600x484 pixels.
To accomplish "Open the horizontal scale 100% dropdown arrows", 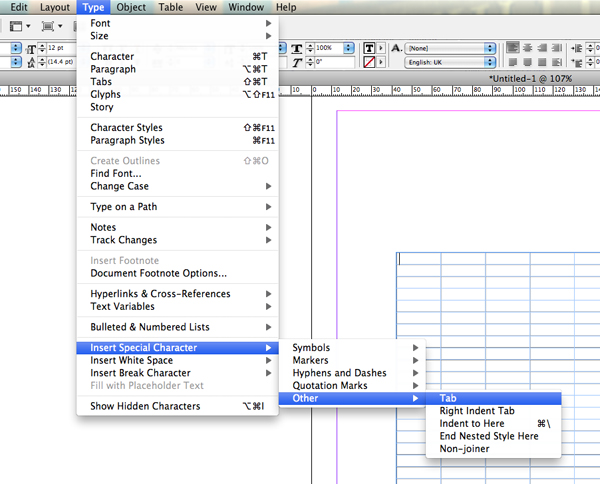I will tap(349, 48).
